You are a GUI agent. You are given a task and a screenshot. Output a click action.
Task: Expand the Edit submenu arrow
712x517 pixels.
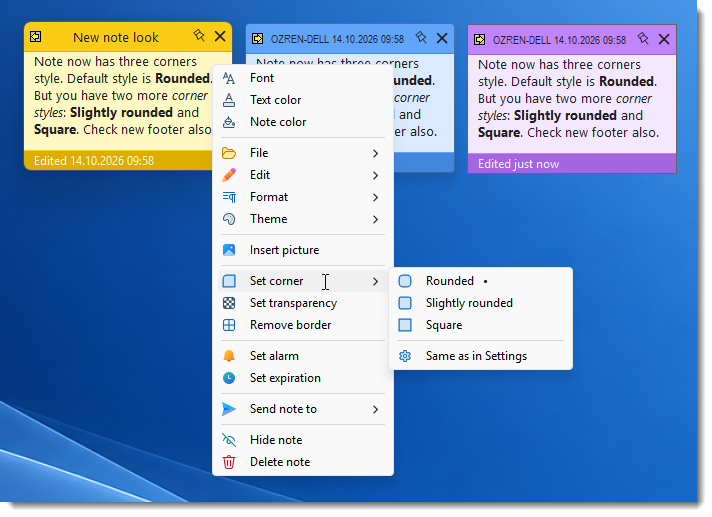point(376,175)
